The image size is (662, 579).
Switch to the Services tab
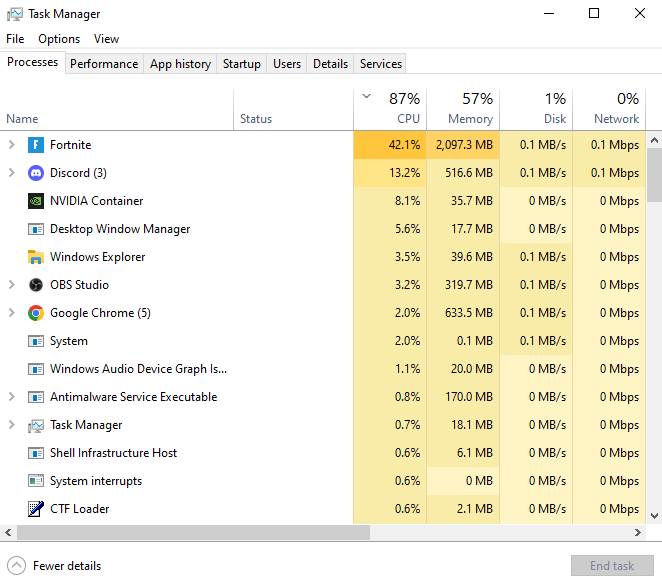tap(380, 64)
